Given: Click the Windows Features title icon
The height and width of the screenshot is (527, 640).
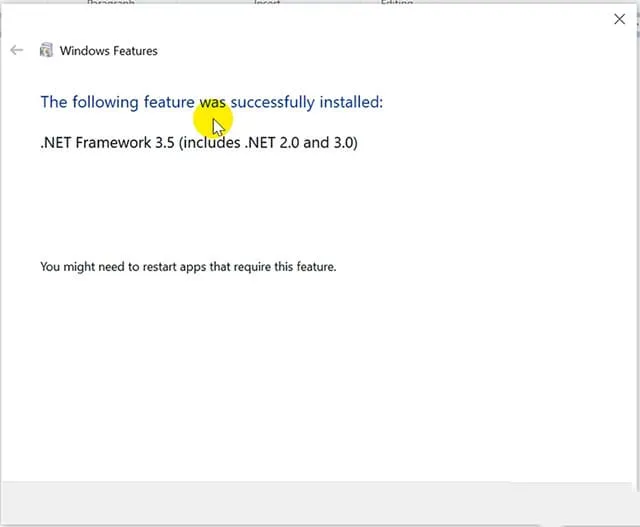Looking at the screenshot, I should pos(46,50).
